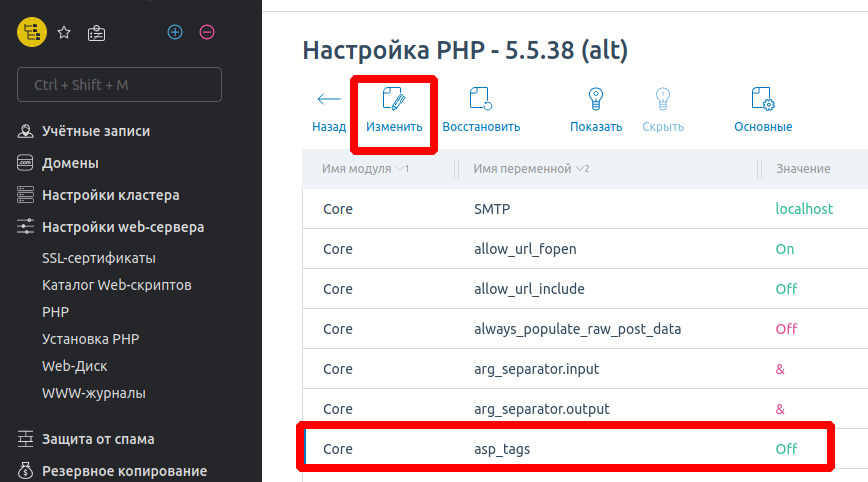Collapse all menu sections with minus icon
The image size is (868, 482).
pyautogui.click(x=207, y=32)
